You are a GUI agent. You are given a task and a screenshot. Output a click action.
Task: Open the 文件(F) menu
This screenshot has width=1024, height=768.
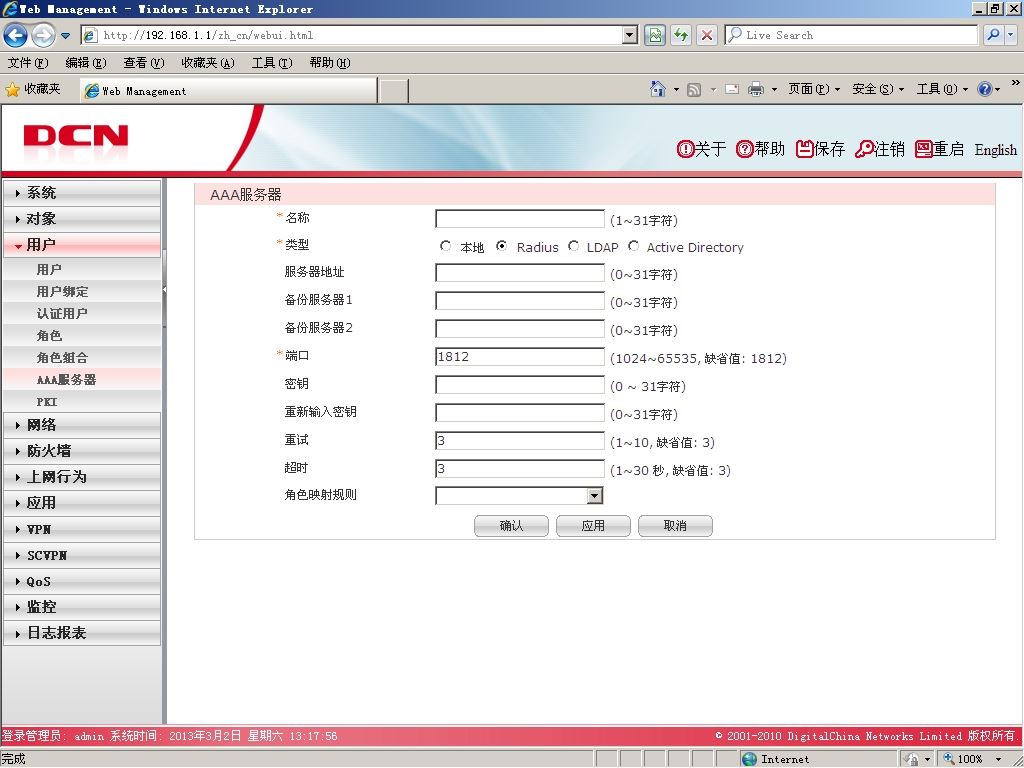pyautogui.click(x=27, y=63)
